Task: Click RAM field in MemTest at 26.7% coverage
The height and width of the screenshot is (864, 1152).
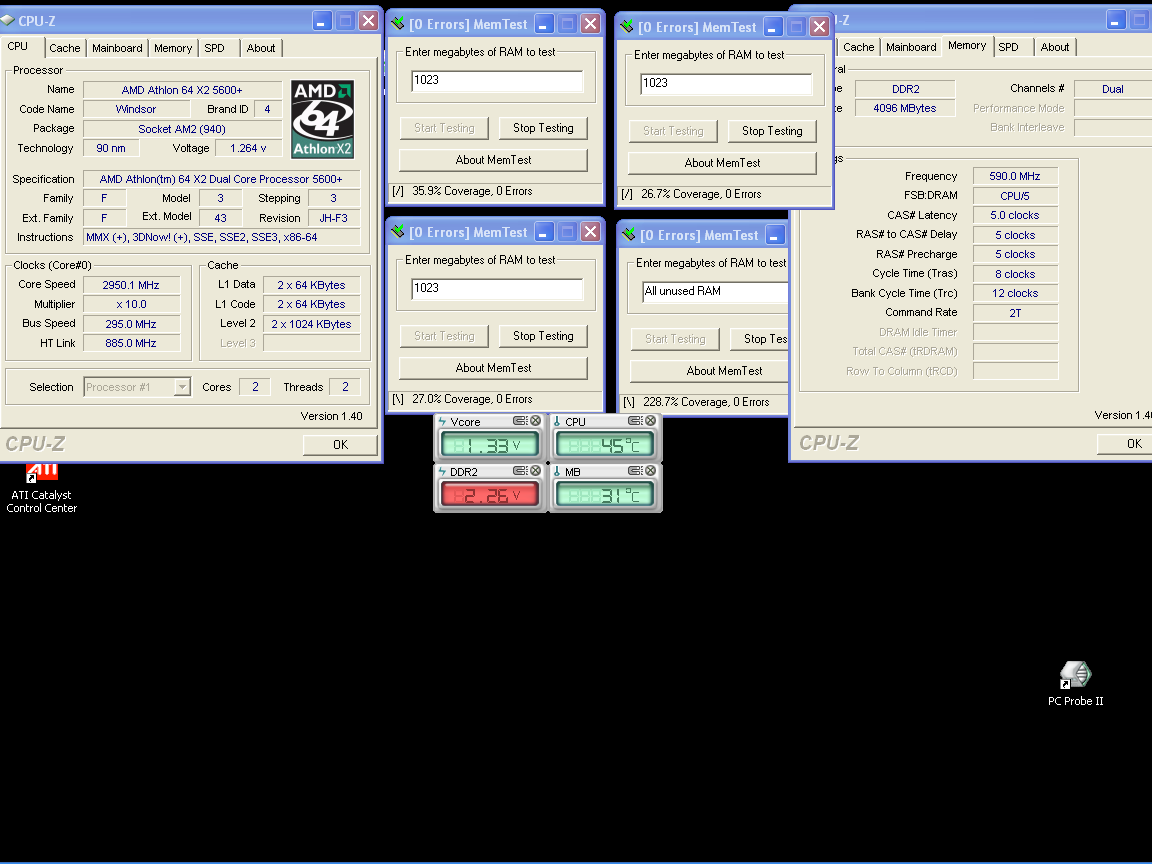Action: pyautogui.click(x=726, y=83)
